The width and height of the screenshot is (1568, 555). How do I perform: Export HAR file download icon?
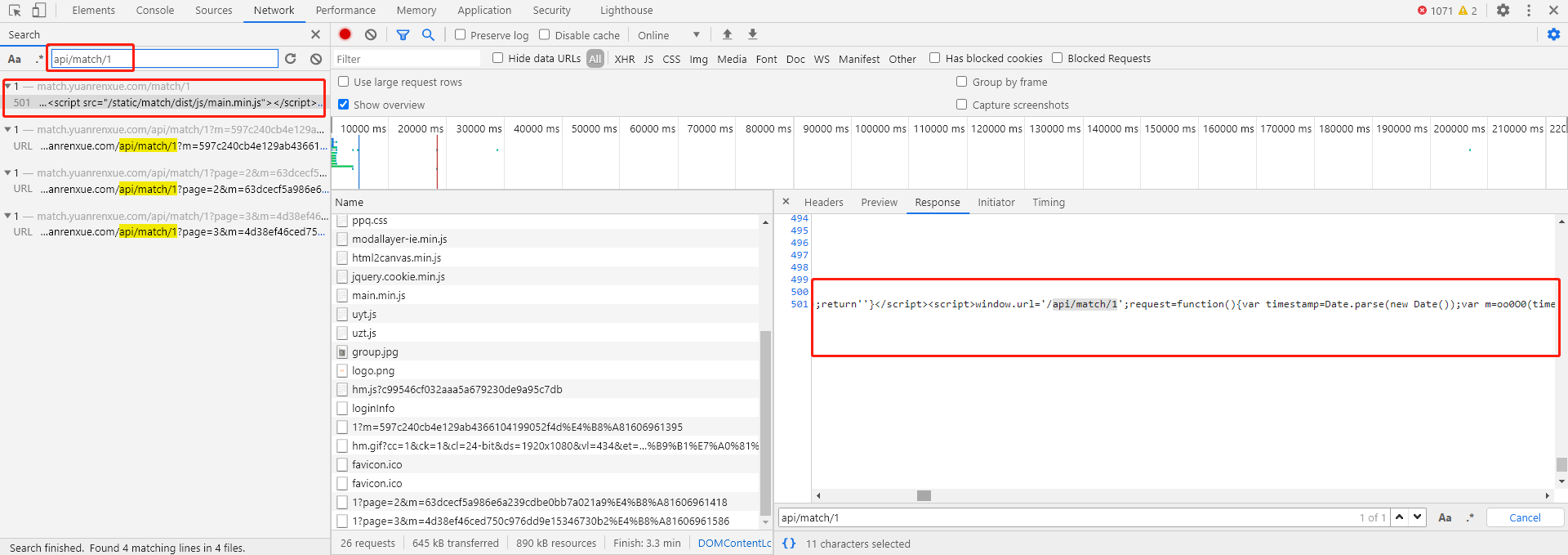[x=753, y=34]
